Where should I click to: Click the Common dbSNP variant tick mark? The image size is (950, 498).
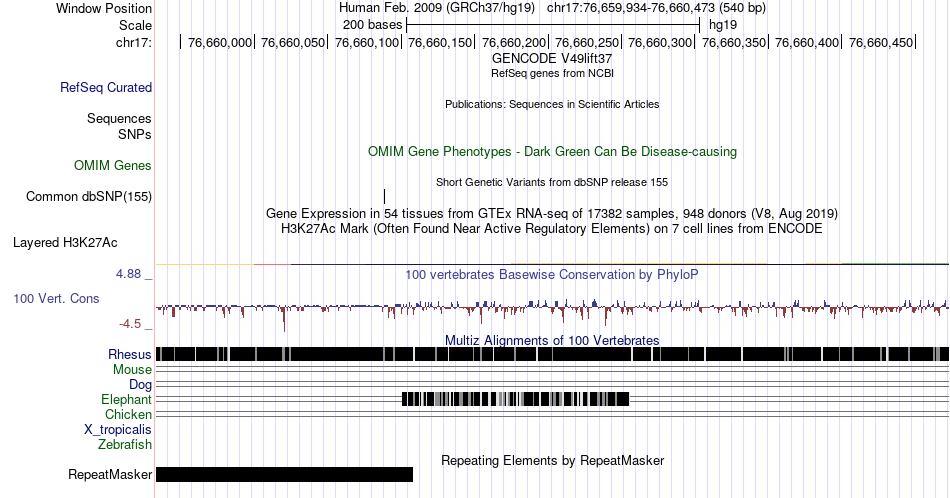384,196
